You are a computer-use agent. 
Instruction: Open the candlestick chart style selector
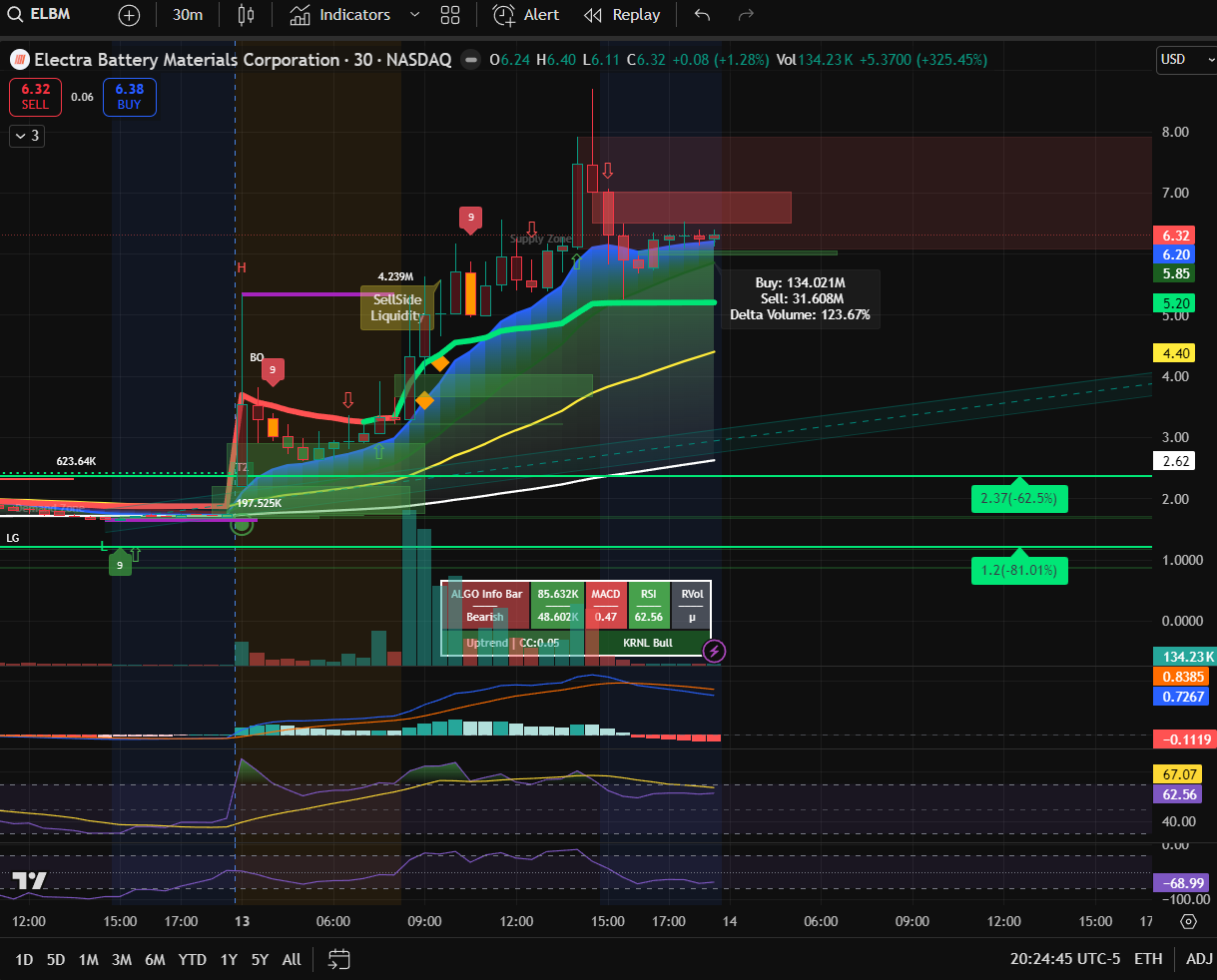(x=247, y=15)
